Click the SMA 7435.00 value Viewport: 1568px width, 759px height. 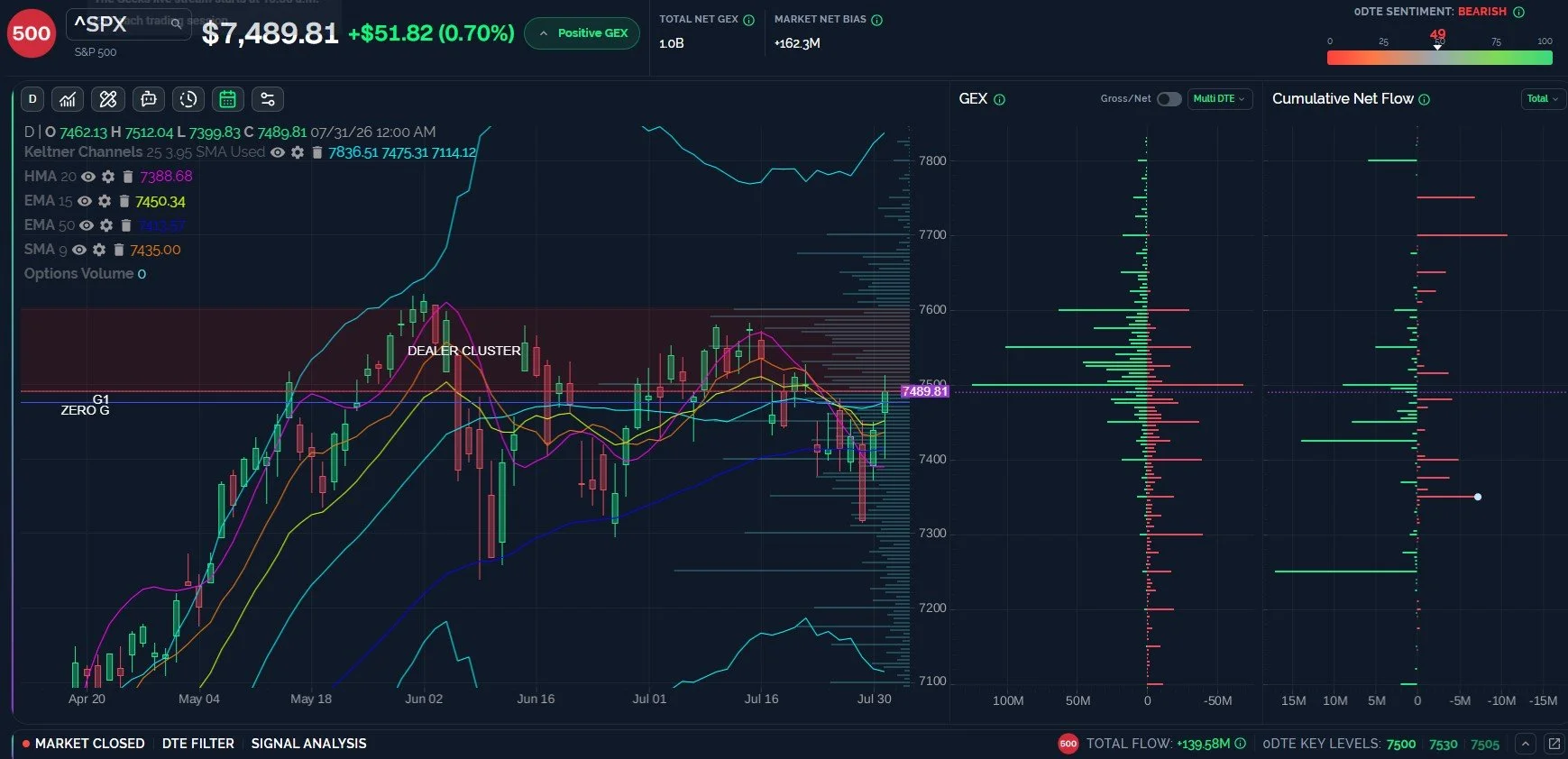click(x=155, y=250)
